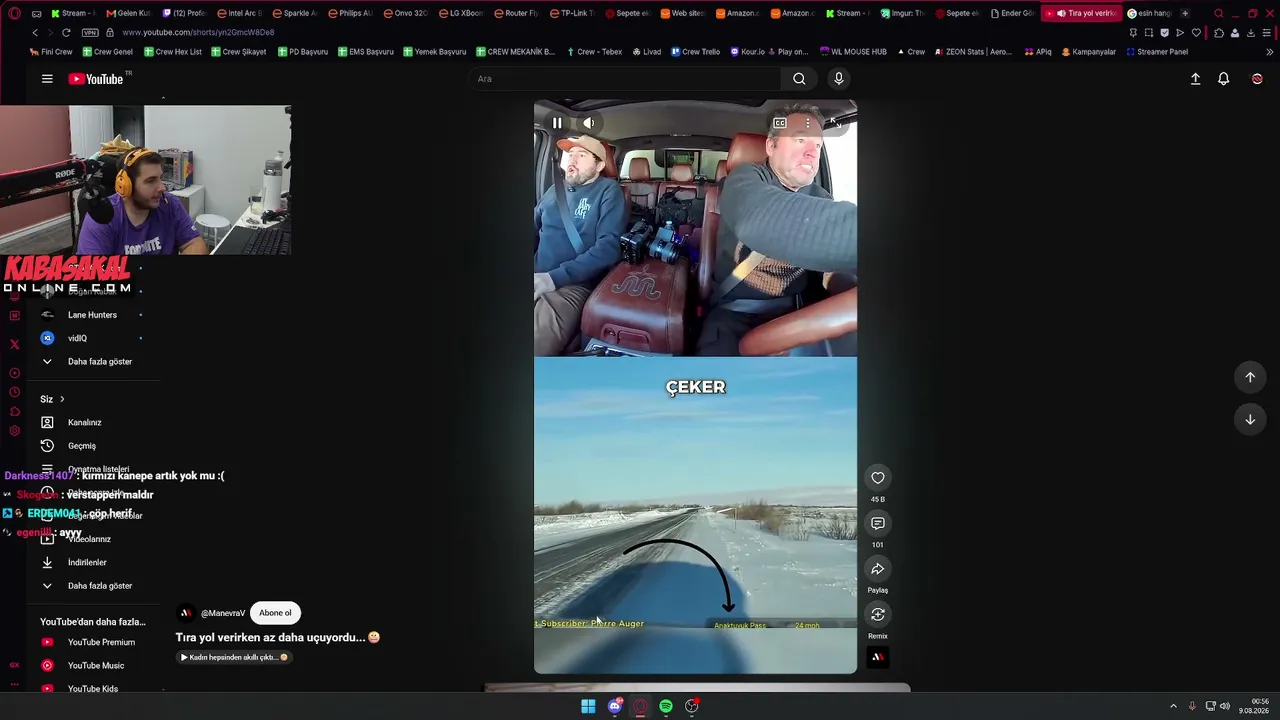
Task: Open the YouTube account avatar menu
Action: click(x=1257, y=79)
